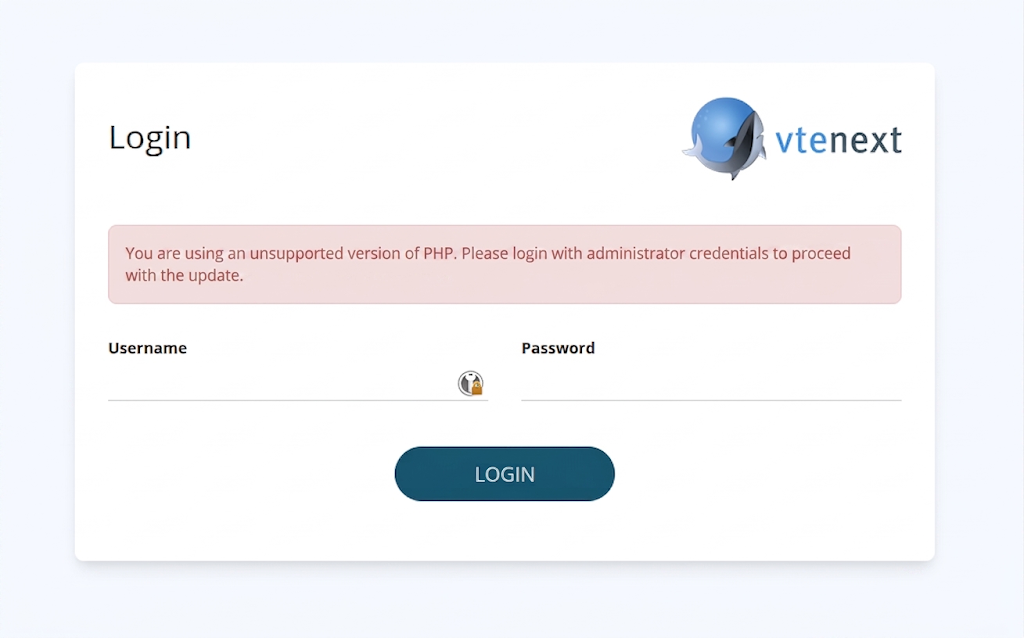Select the underline beneath the Password field
Screen dimensions: 1024x638
point(711,400)
